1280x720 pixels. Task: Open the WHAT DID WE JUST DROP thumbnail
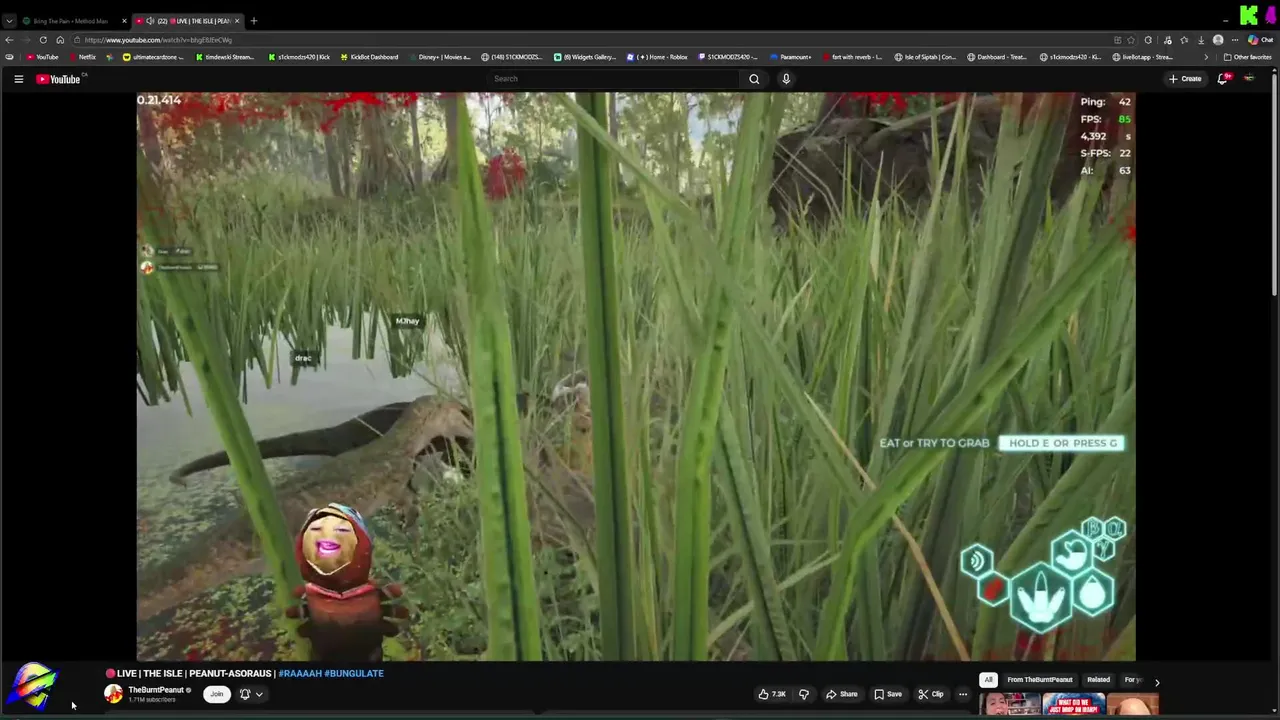coord(1073,706)
